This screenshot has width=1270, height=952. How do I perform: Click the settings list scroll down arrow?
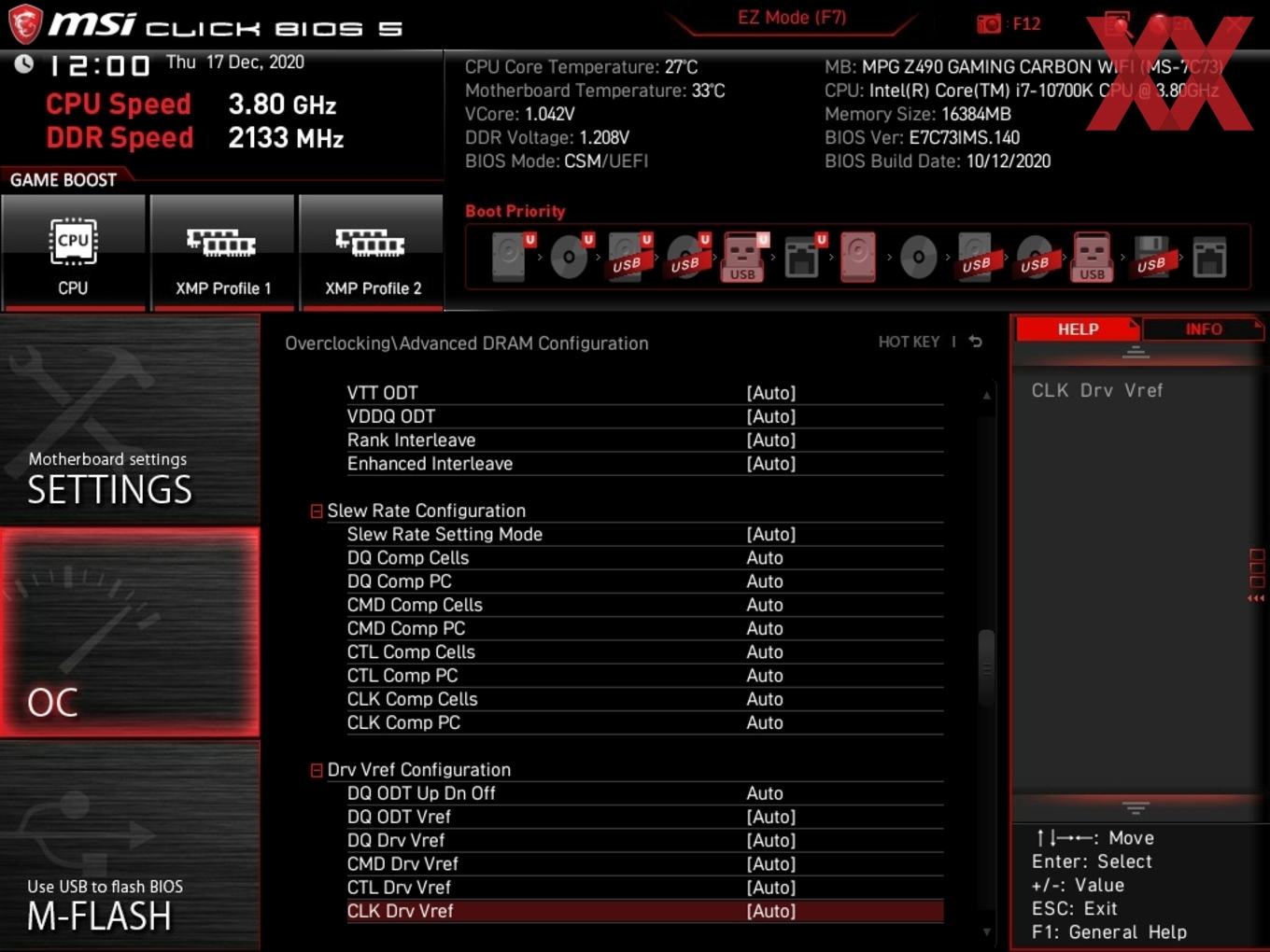986,931
